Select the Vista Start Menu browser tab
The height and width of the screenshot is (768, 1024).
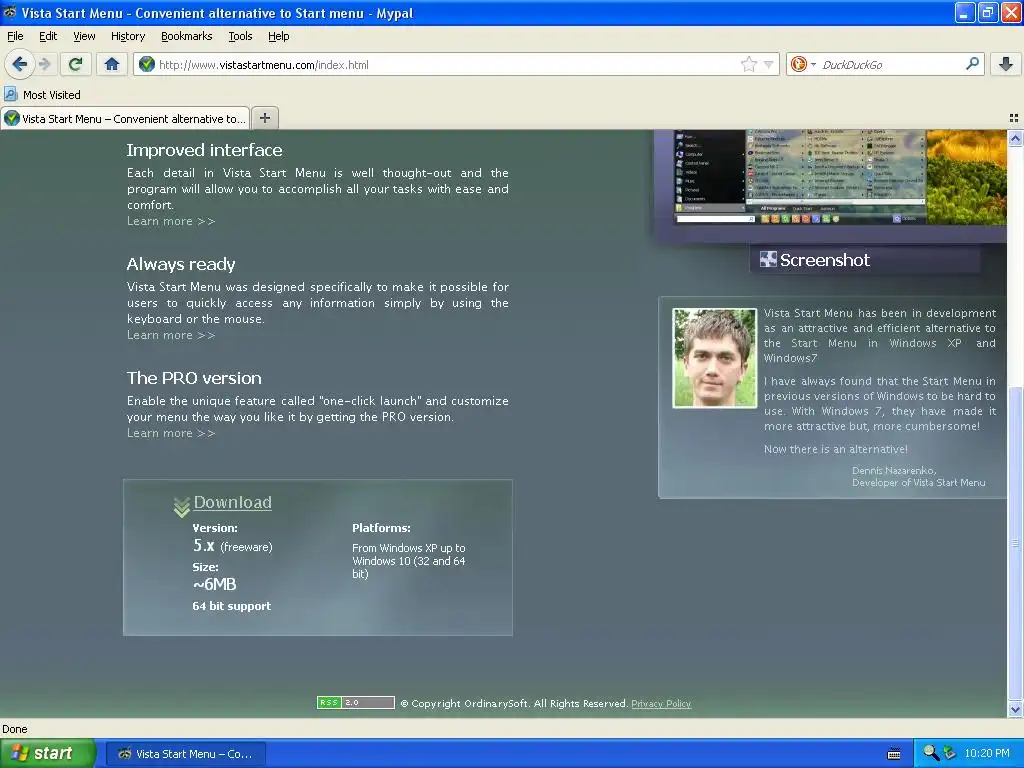click(x=125, y=118)
